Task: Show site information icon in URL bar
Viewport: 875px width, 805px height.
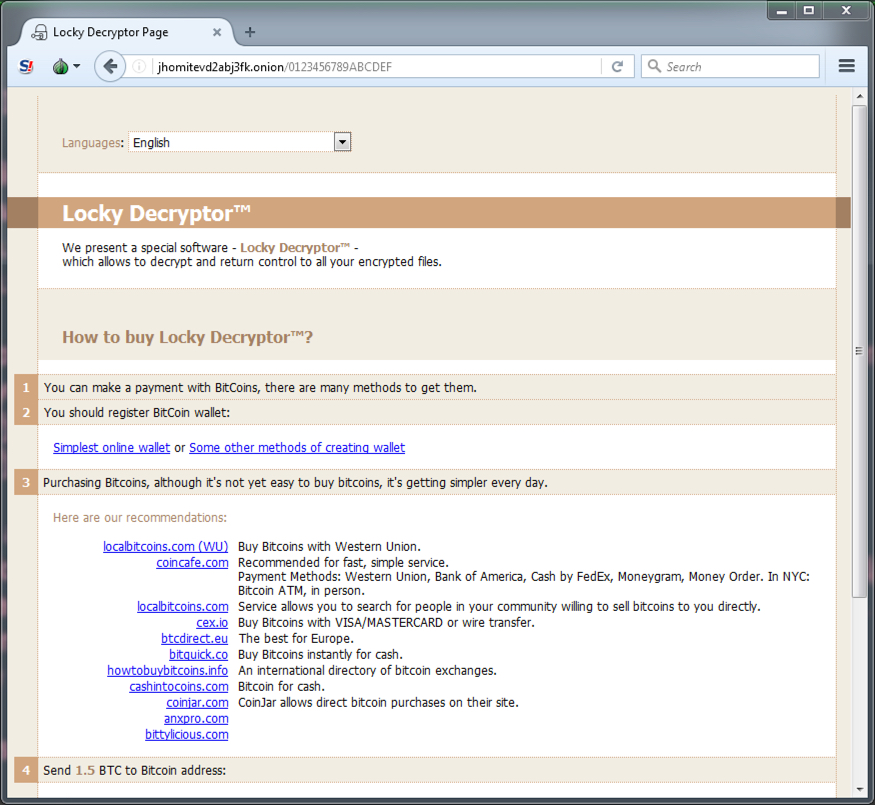Action: (x=139, y=67)
